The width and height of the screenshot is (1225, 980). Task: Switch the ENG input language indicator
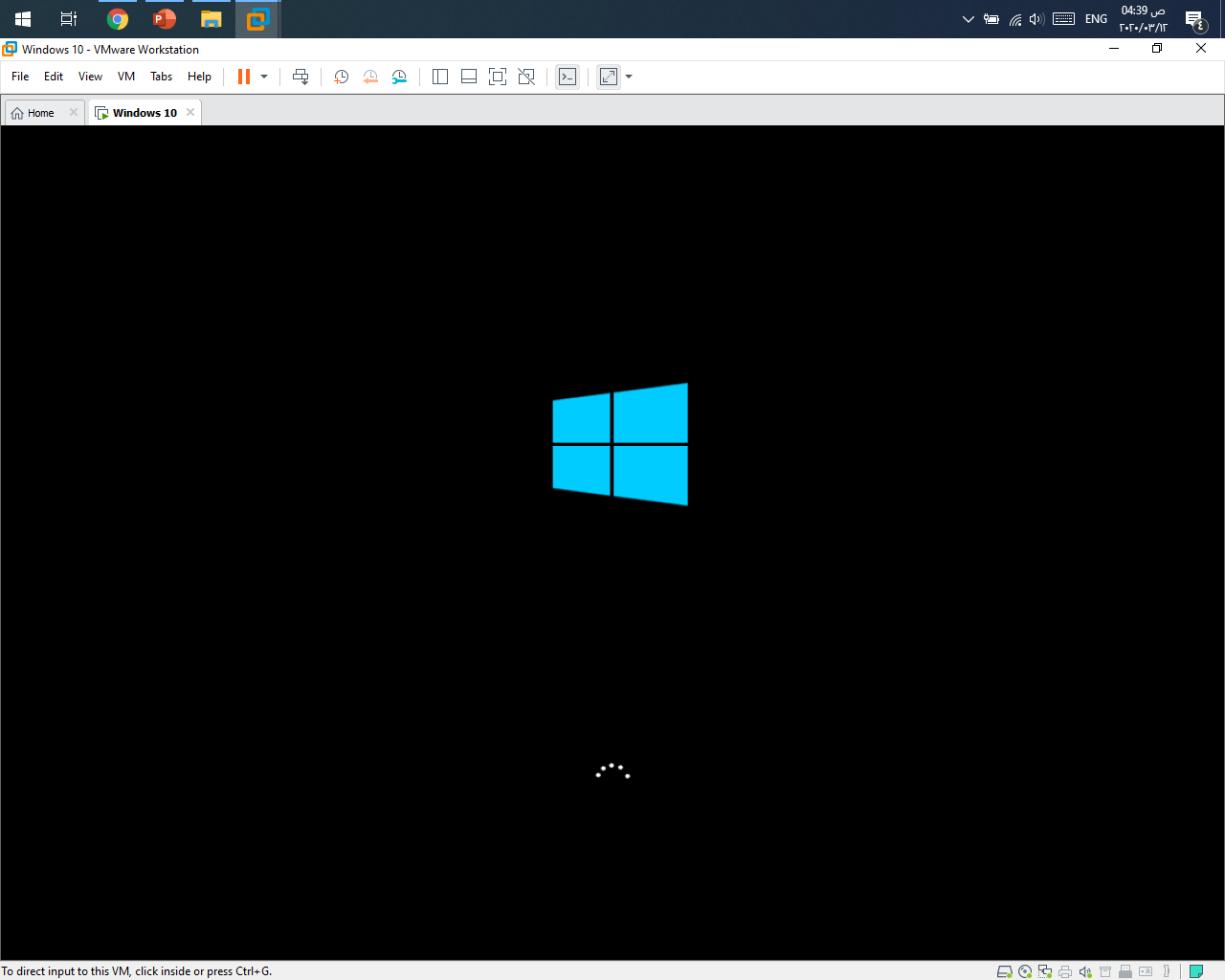(x=1096, y=19)
